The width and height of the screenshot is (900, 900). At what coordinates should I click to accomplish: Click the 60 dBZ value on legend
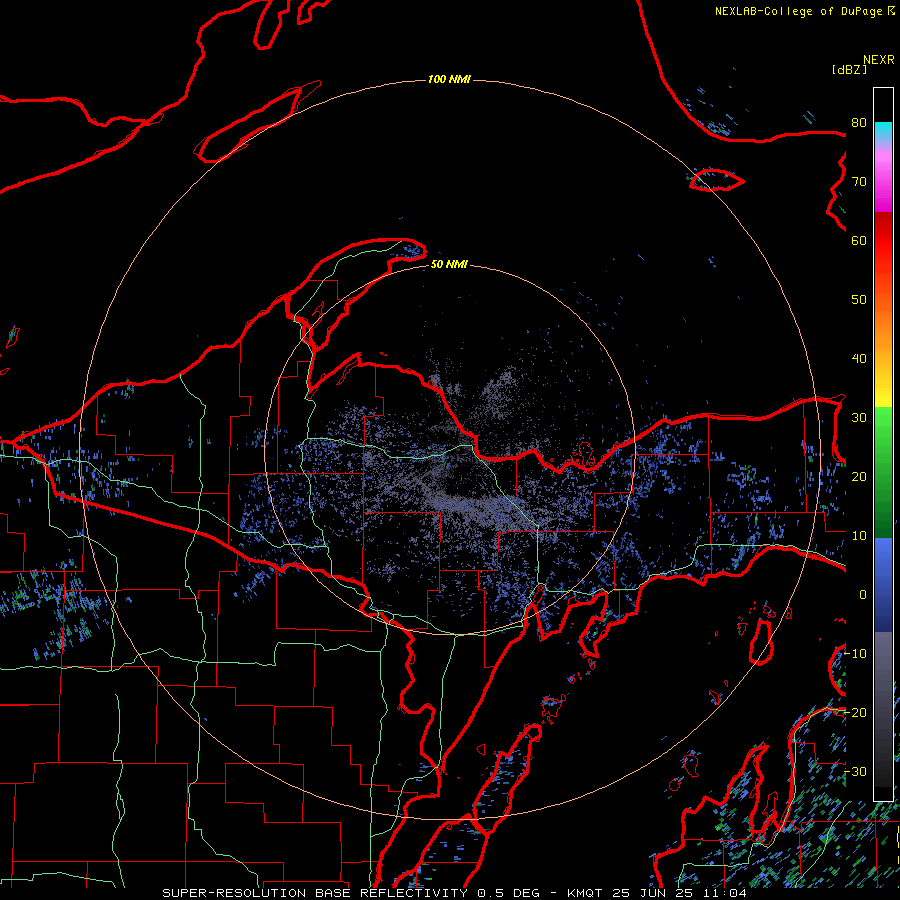click(x=859, y=241)
